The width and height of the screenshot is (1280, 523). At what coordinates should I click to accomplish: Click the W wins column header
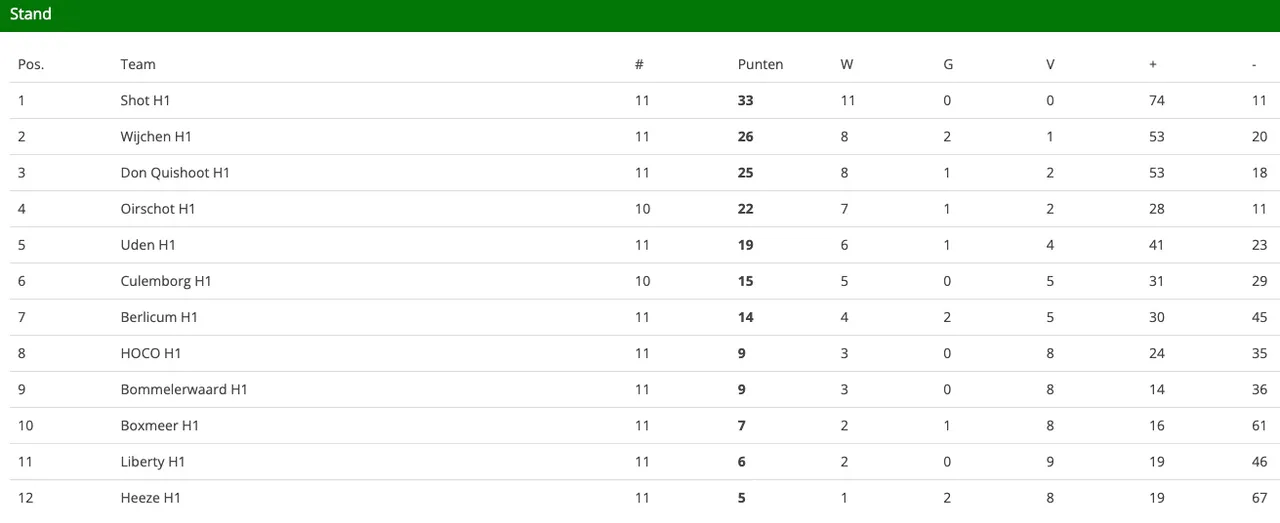point(847,64)
